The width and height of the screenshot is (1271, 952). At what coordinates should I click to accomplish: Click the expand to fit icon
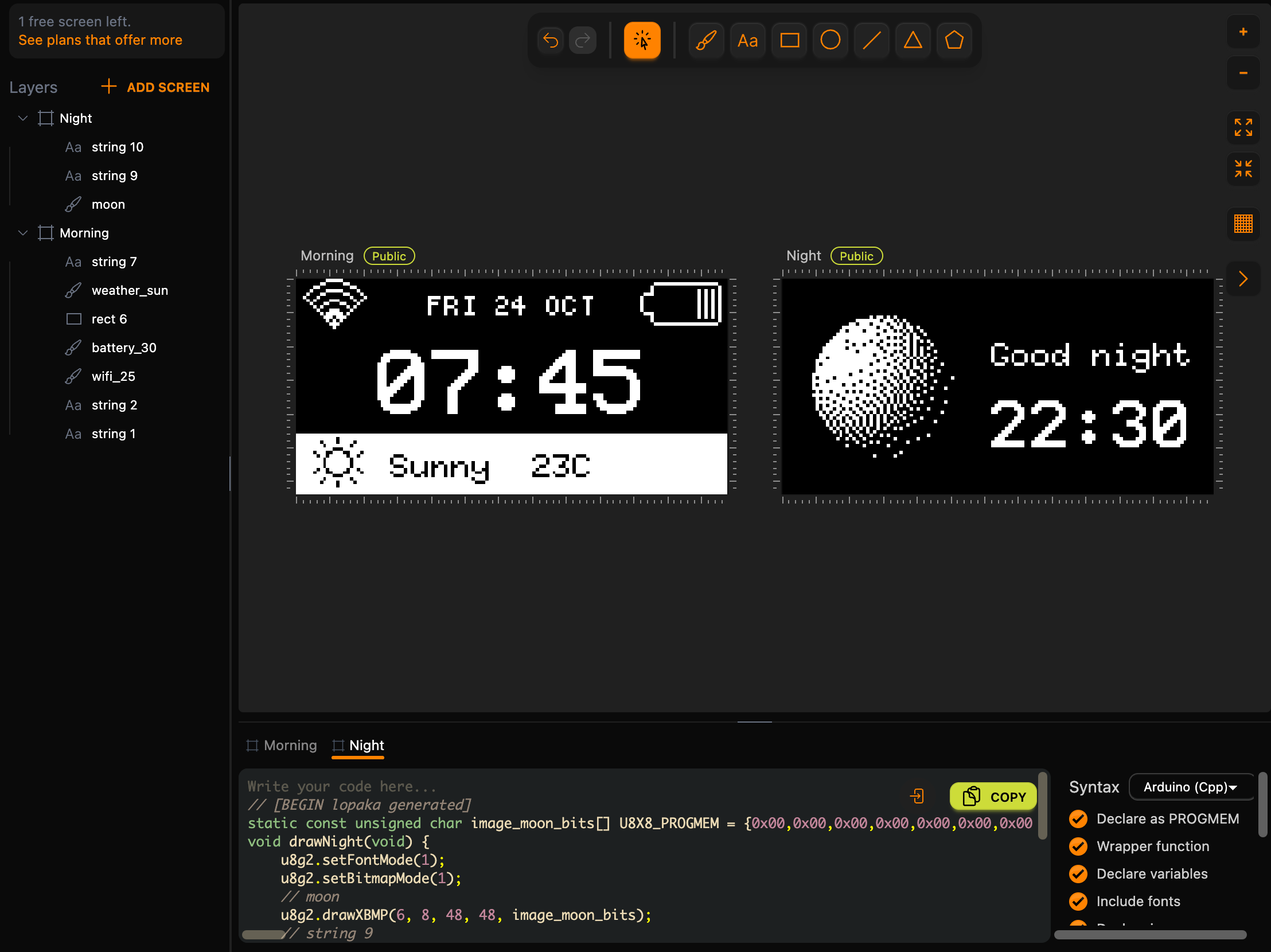pyautogui.click(x=1243, y=127)
